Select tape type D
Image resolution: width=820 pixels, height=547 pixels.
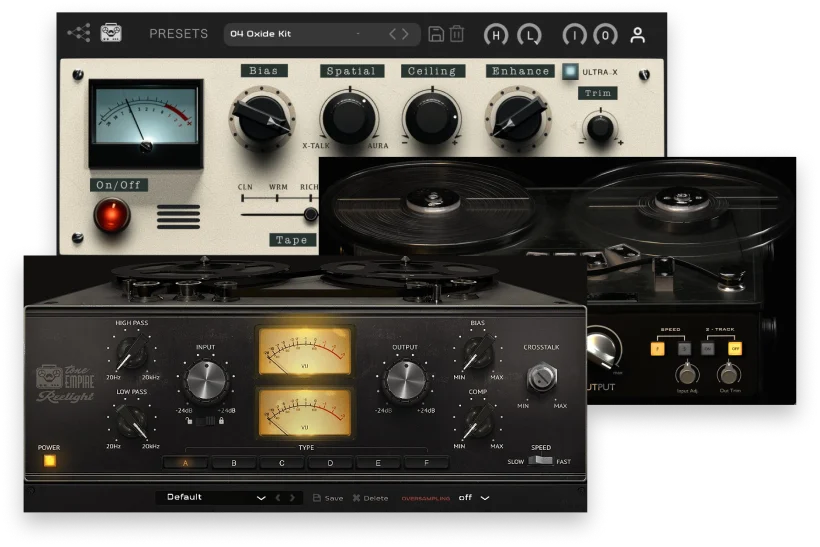coord(330,463)
